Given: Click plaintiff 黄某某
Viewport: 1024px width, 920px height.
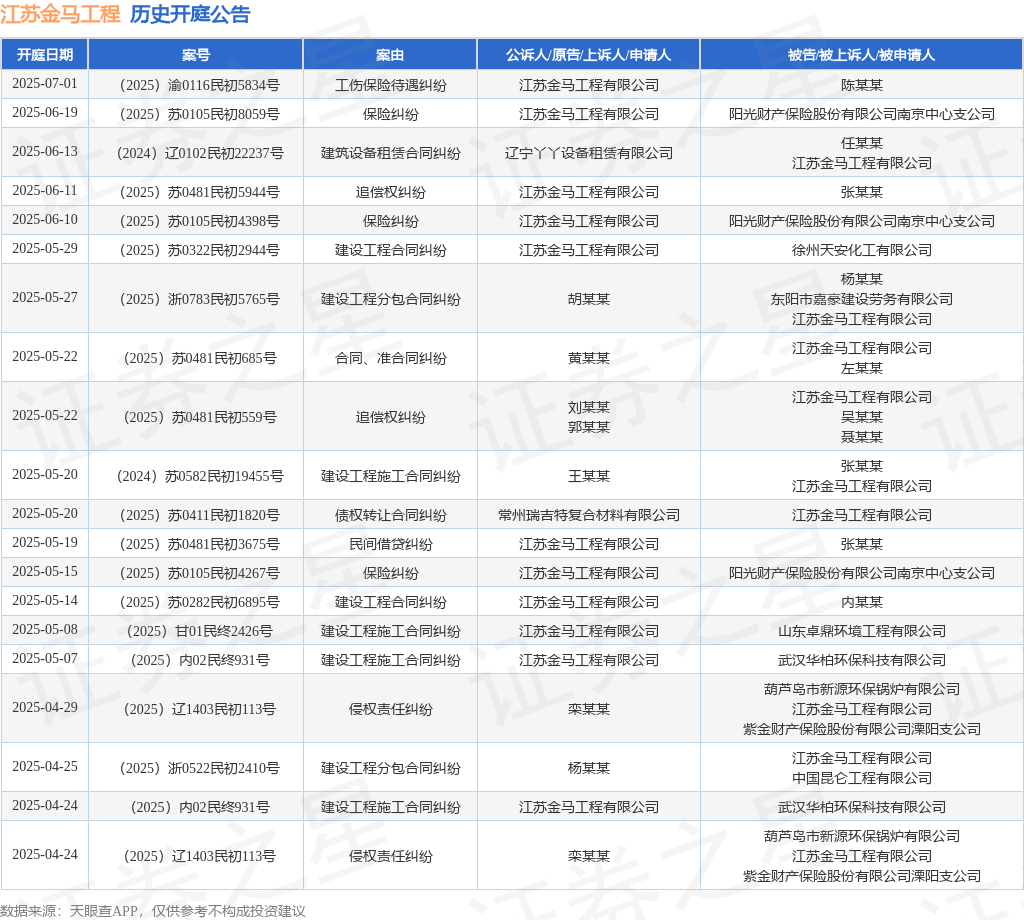Looking at the screenshot, I should point(588,358).
